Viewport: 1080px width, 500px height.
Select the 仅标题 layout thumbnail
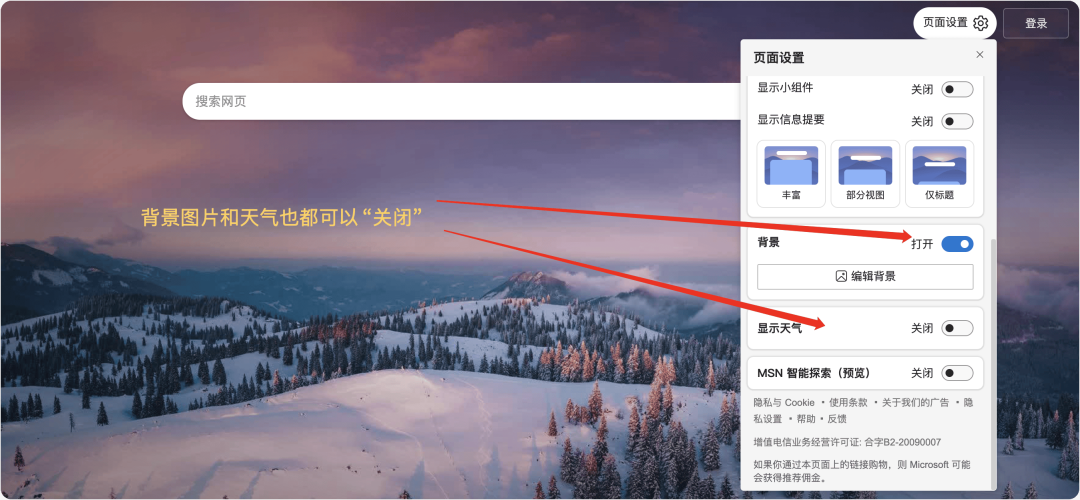click(939, 174)
